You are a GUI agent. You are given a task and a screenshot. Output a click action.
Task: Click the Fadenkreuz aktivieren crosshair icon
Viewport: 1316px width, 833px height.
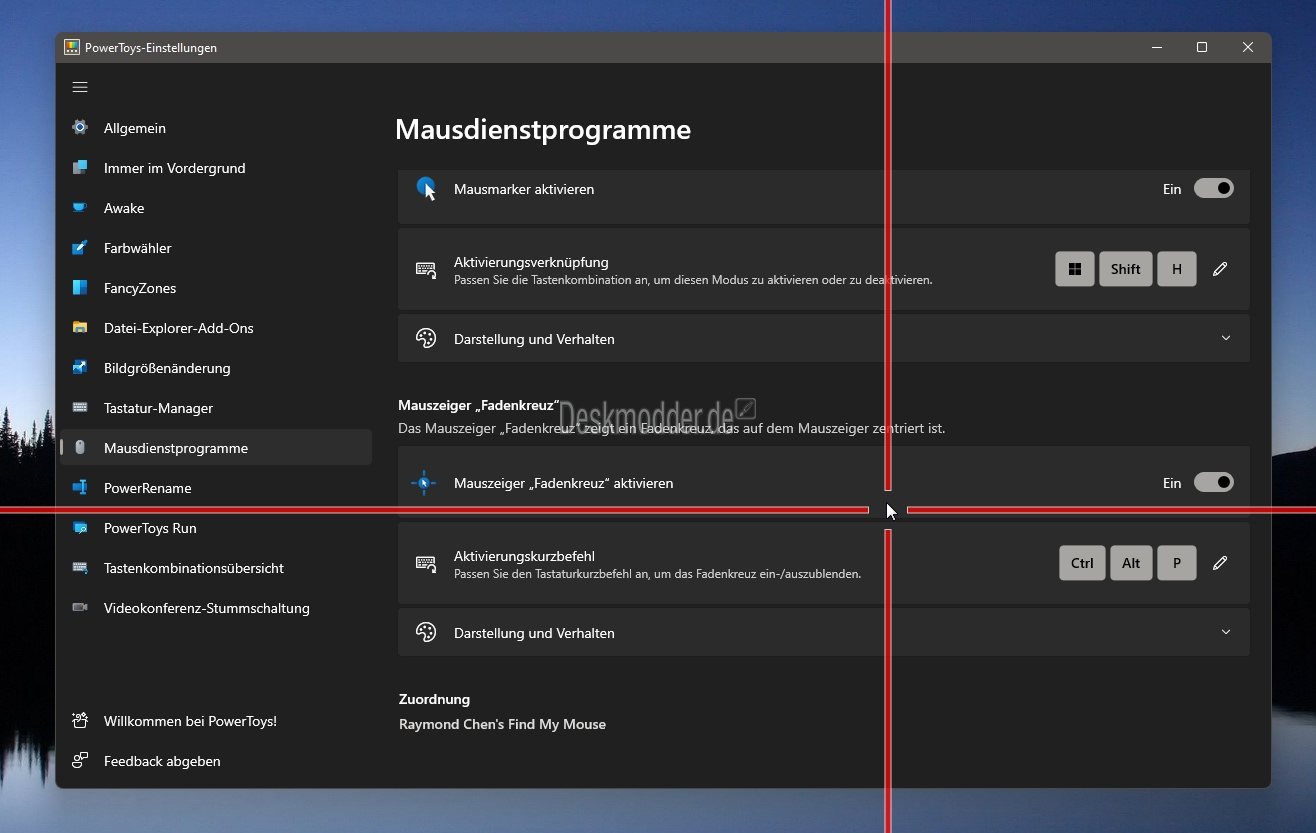click(x=424, y=483)
